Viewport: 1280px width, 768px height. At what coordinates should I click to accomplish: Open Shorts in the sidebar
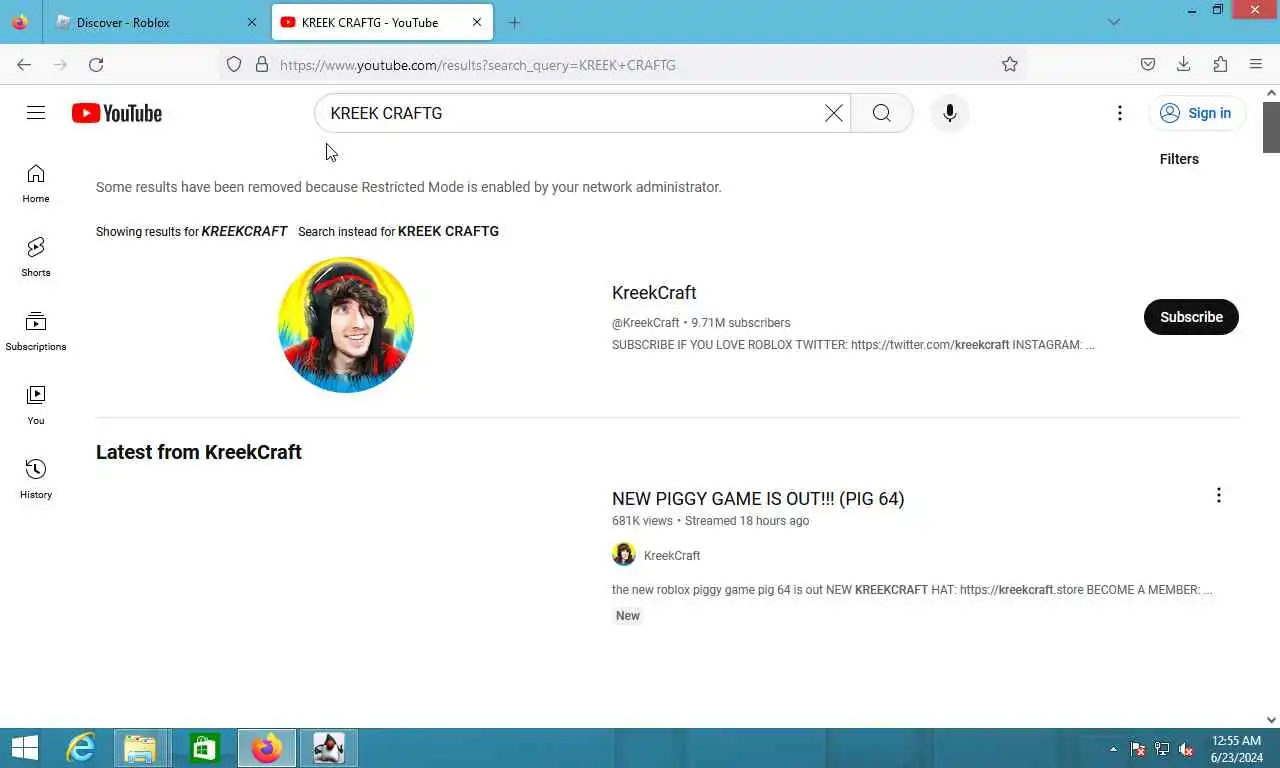pos(36,258)
